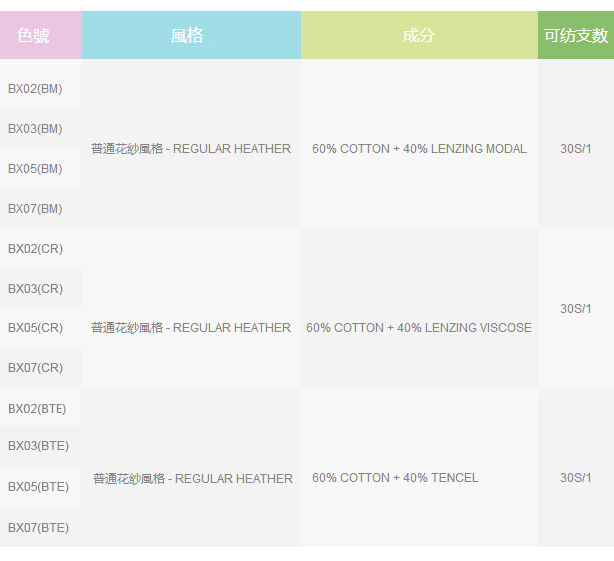Click the 可紡支數 column header
This screenshot has width=614, height=561.
[x=575, y=36]
